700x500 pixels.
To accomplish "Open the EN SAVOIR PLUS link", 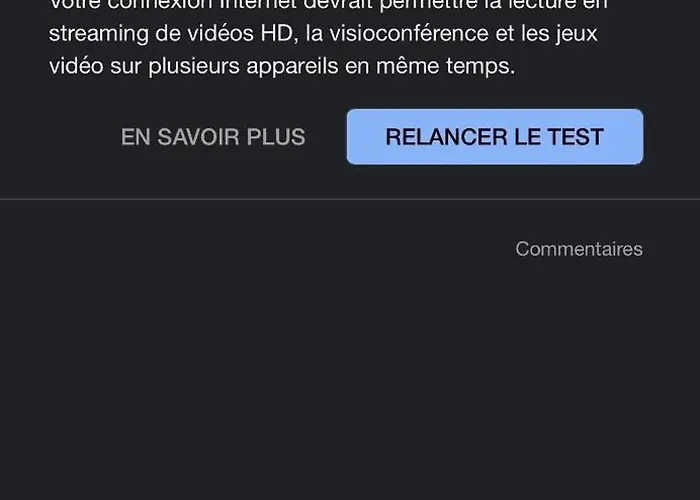I will (213, 137).
